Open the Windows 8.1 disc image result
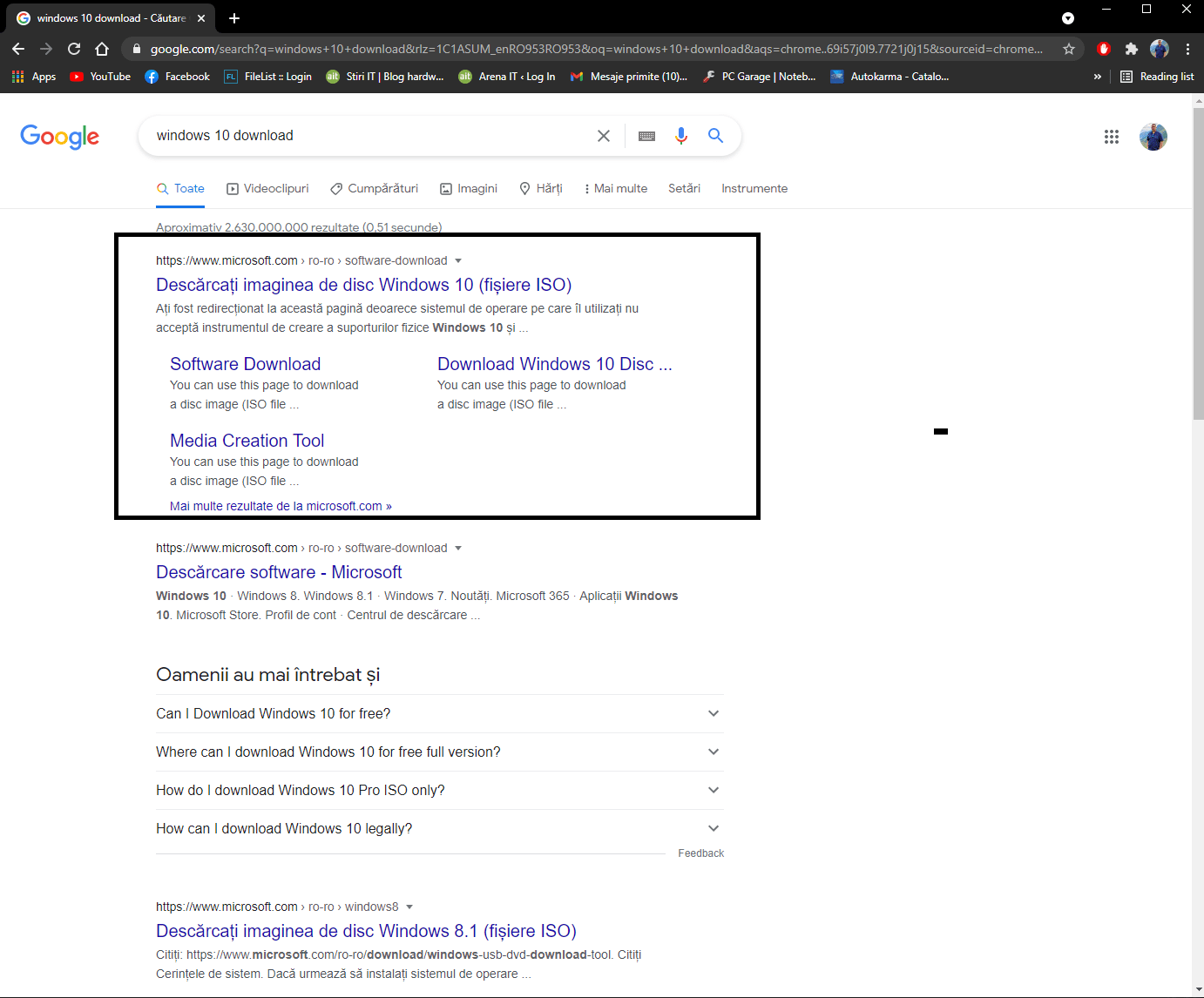Screen dimensions: 1204x998 (366, 931)
